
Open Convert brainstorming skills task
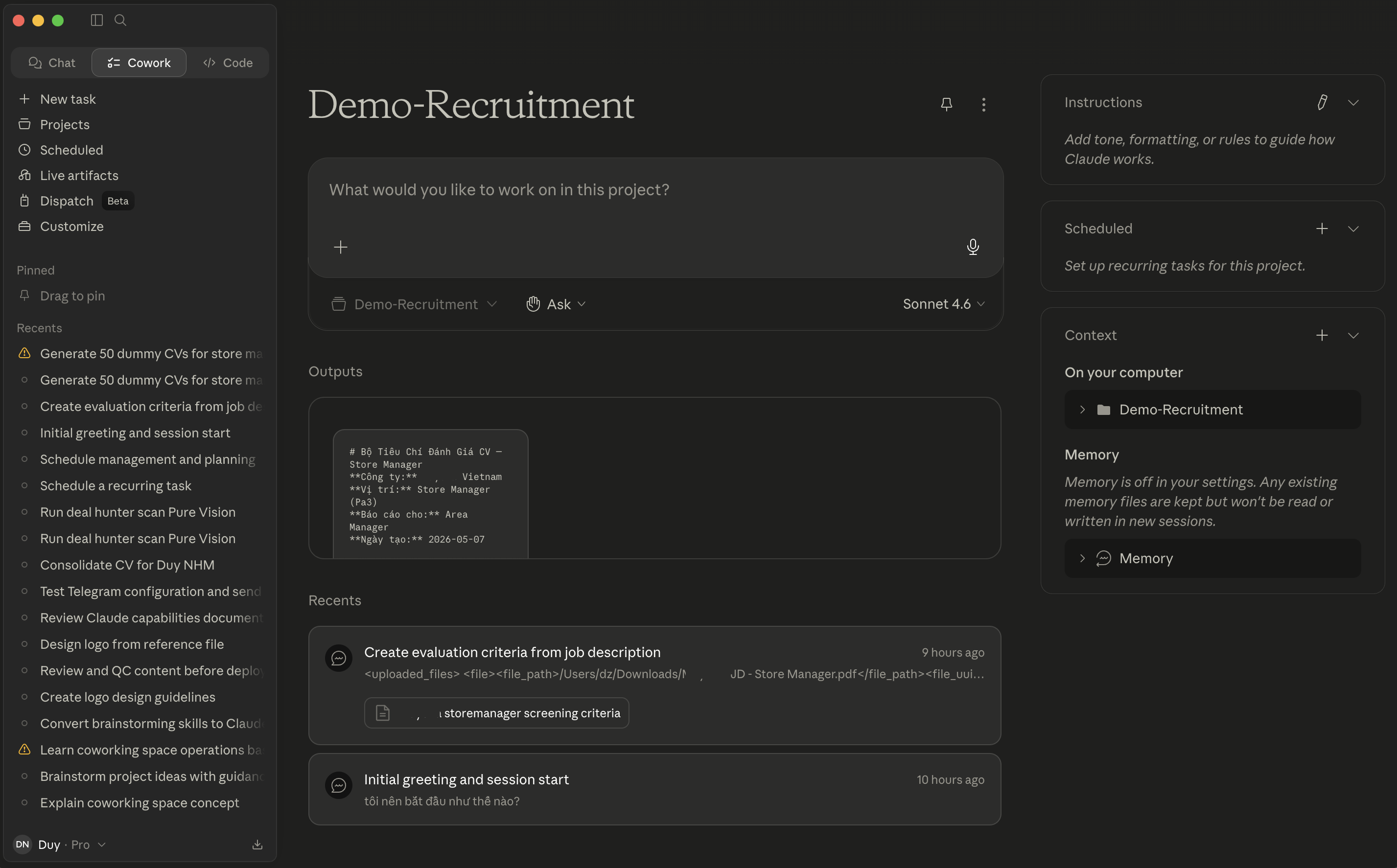point(140,723)
